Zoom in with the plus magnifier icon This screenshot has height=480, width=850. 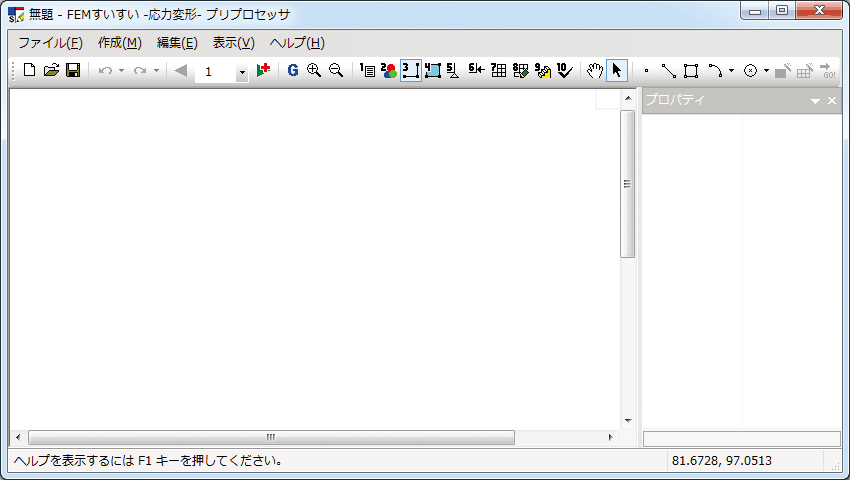314,71
